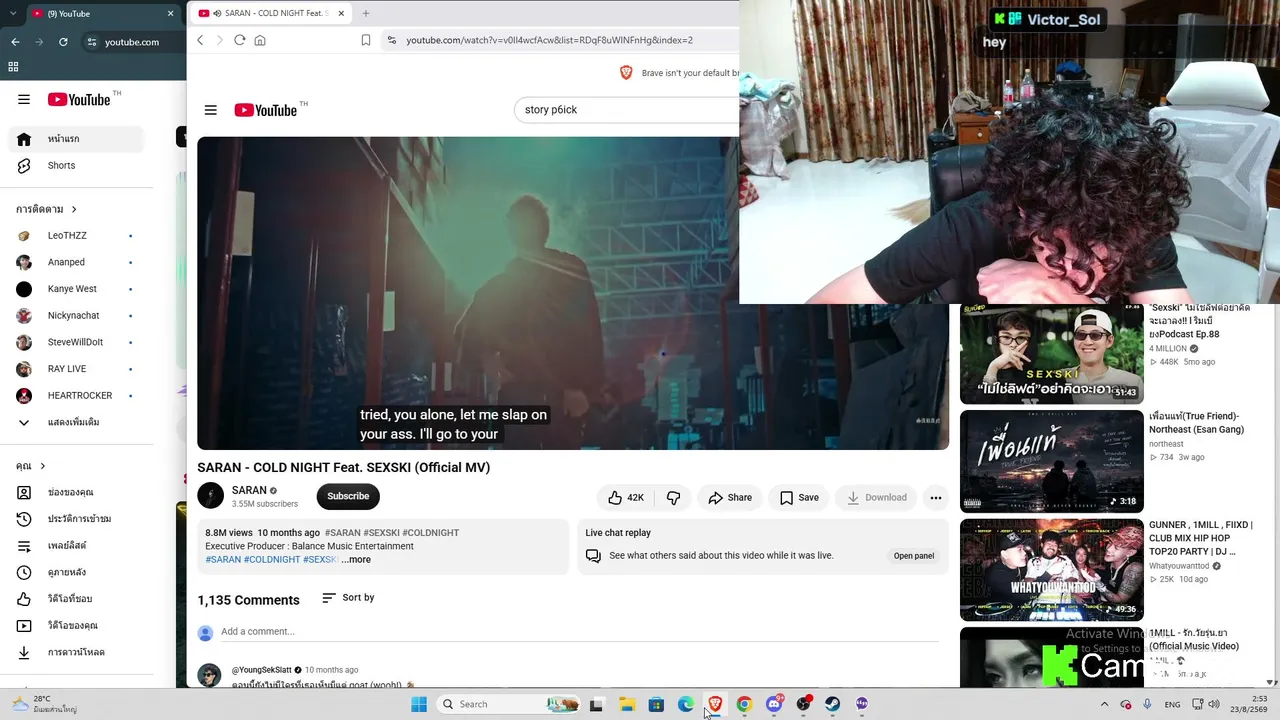
Task: Open Steam from the taskbar
Action: pyautogui.click(x=832, y=704)
